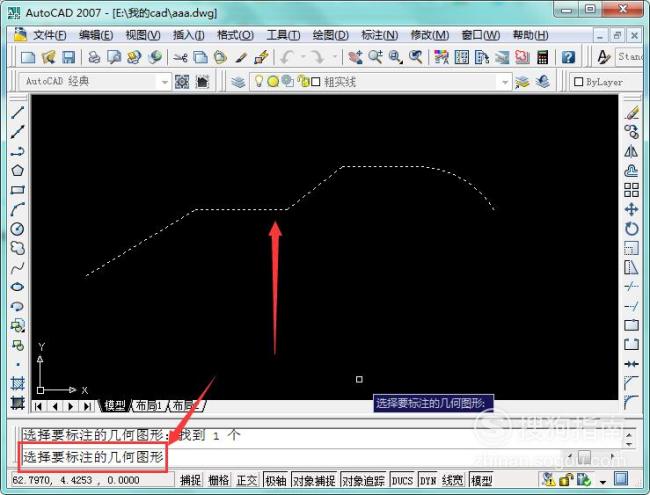Viewport: 650px width, 495px height.
Task: Open the 修改(M) menu
Action: (x=430, y=35)
